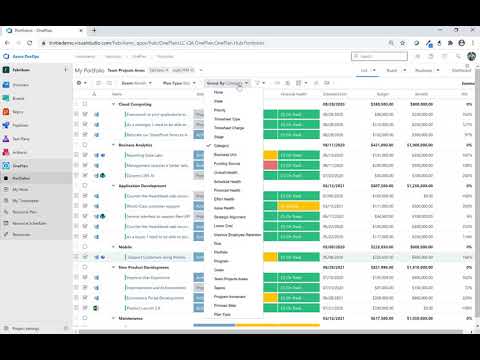
Task: Toggle checkbox on first Cloud Computing row
Action: pyautogui.click(x=85, y=114)
